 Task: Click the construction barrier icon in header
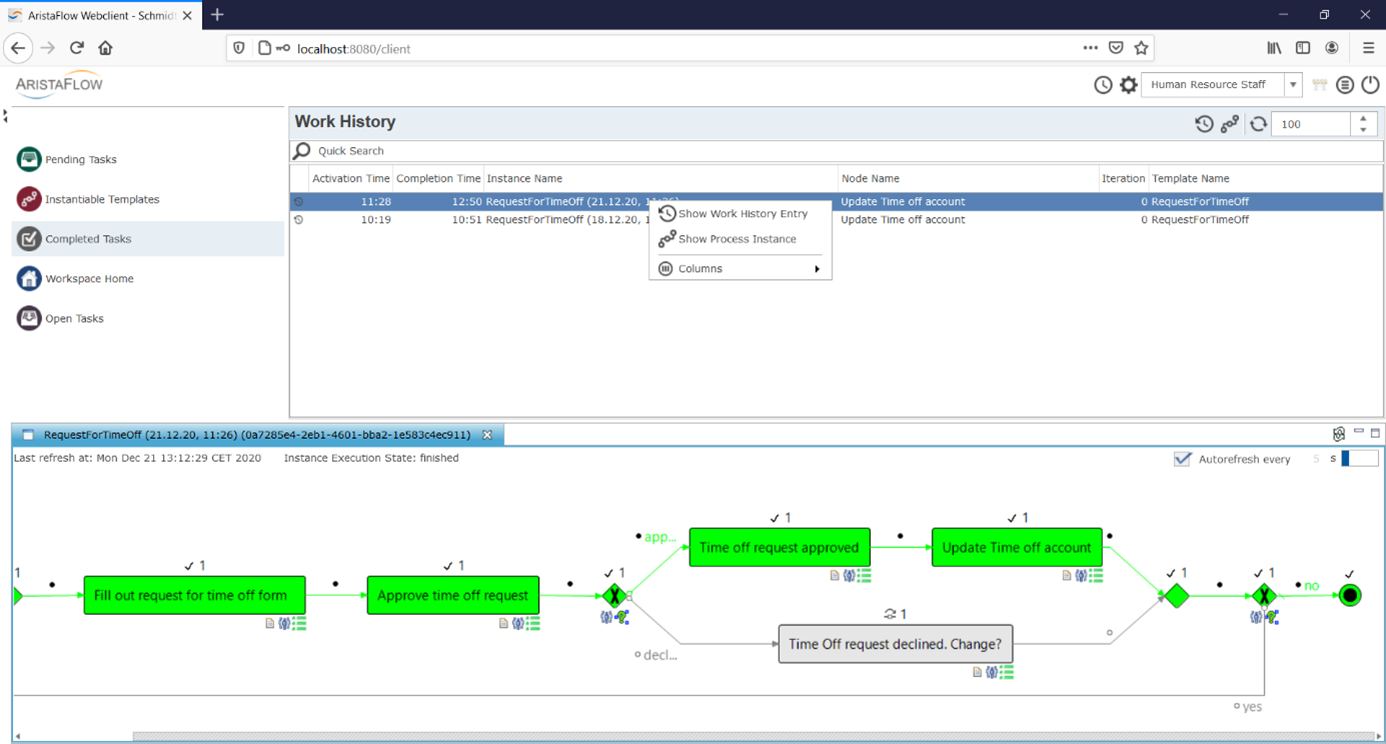1320,85
